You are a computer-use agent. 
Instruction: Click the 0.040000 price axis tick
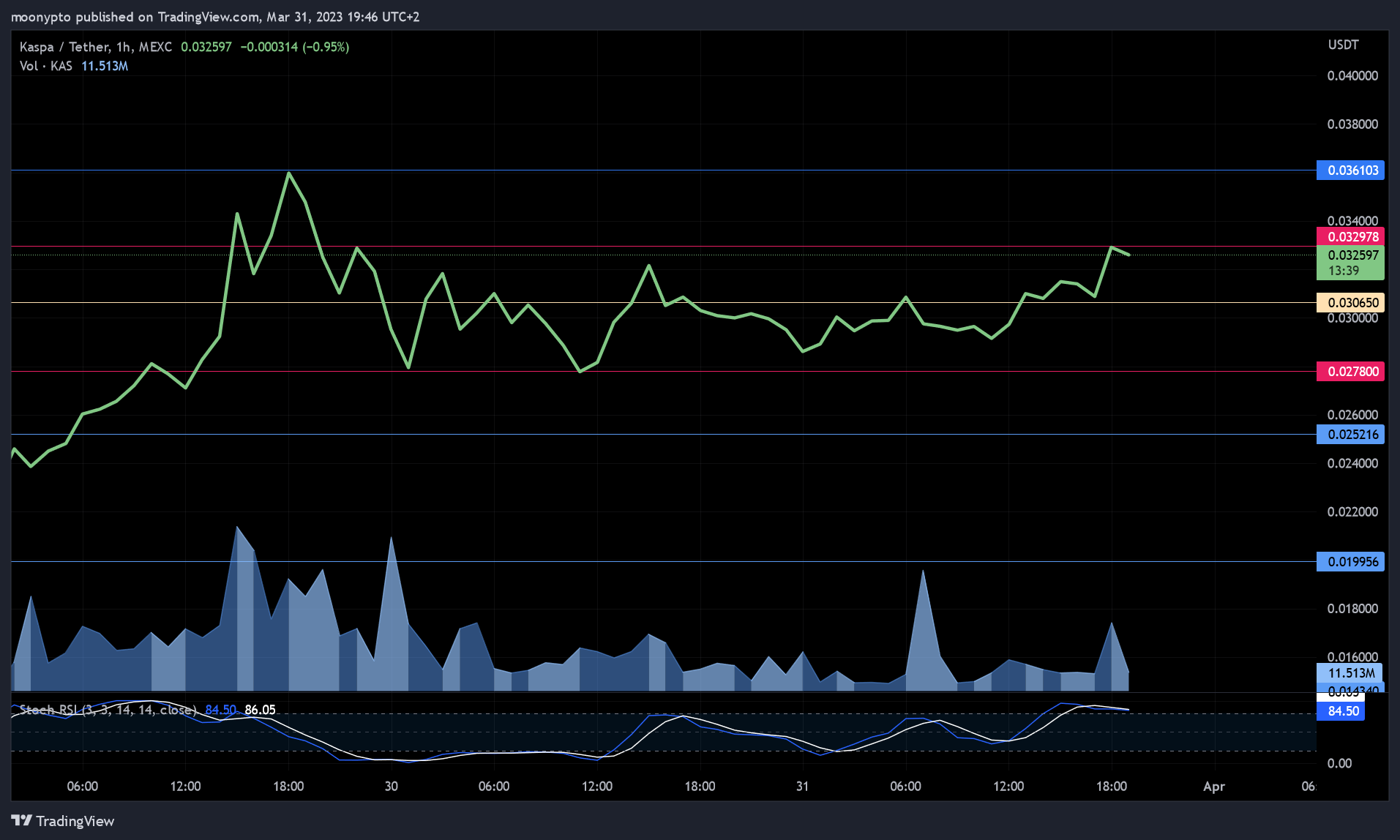1352,76
